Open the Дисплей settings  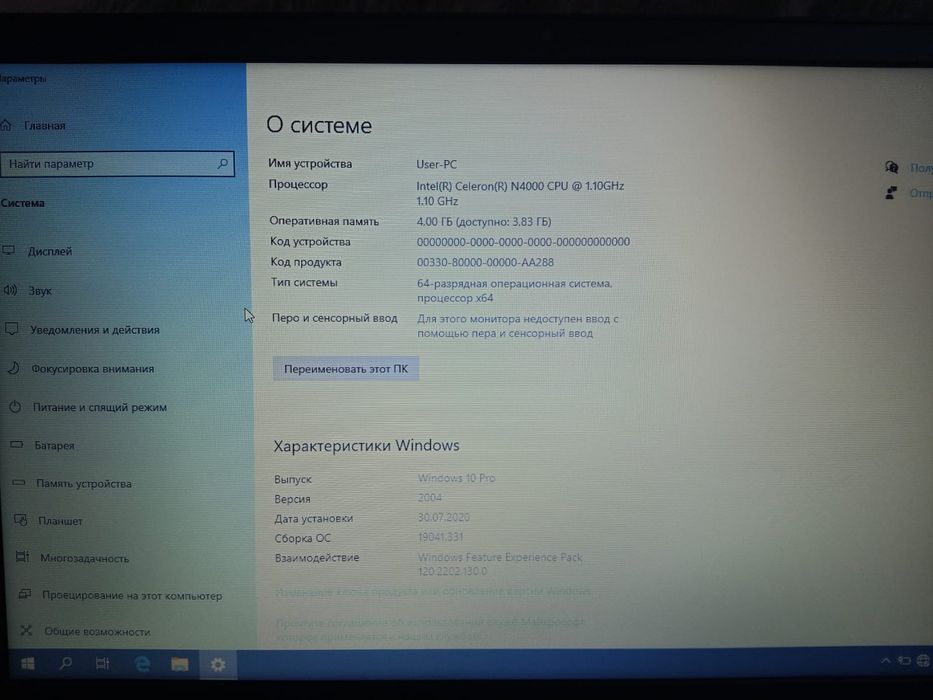[x=50, y=251]
